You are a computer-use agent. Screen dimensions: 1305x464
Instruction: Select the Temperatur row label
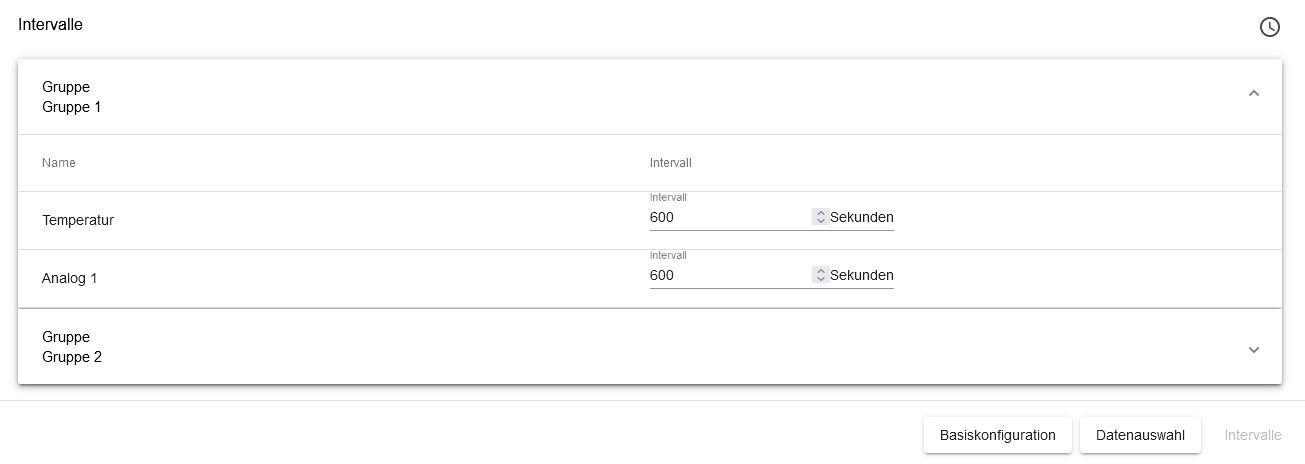(x=78, y=220)
